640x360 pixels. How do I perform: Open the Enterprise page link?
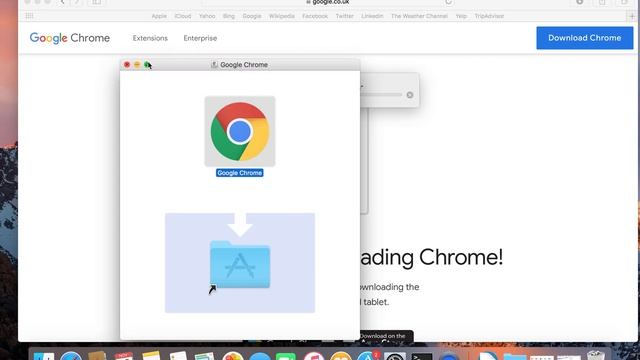tap(200, 38)
